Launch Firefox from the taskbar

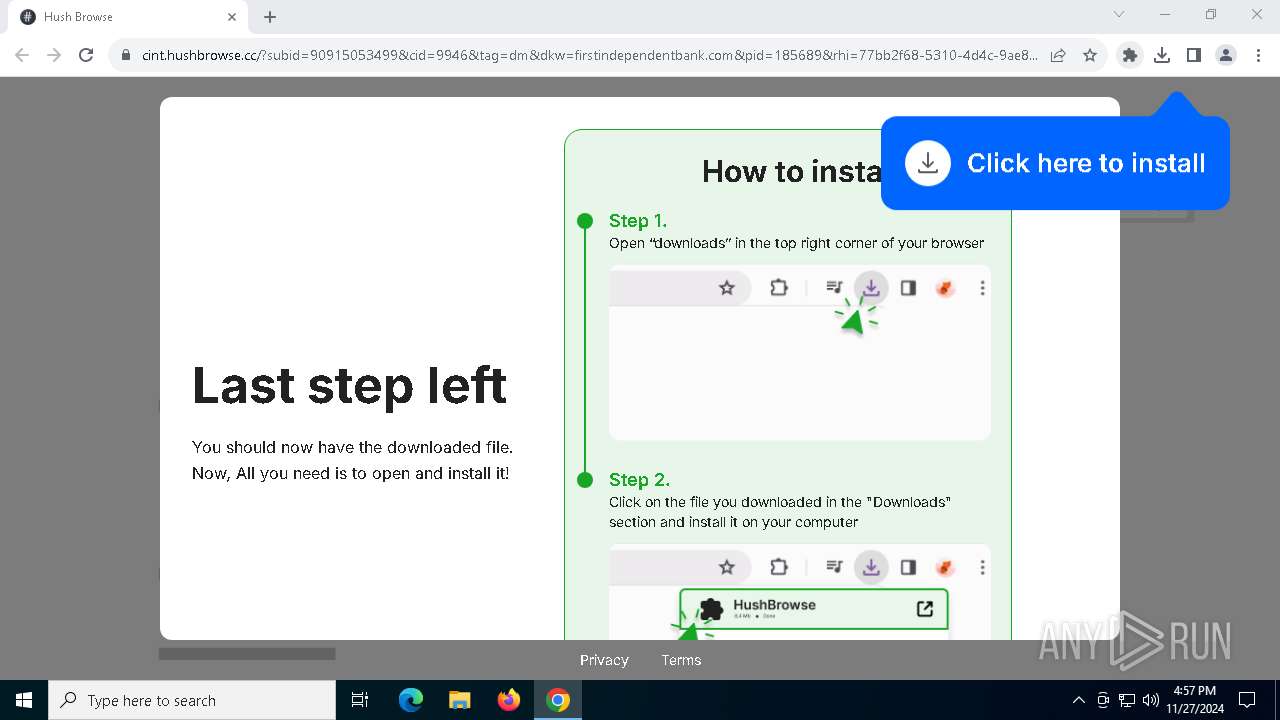click(509, 700)
